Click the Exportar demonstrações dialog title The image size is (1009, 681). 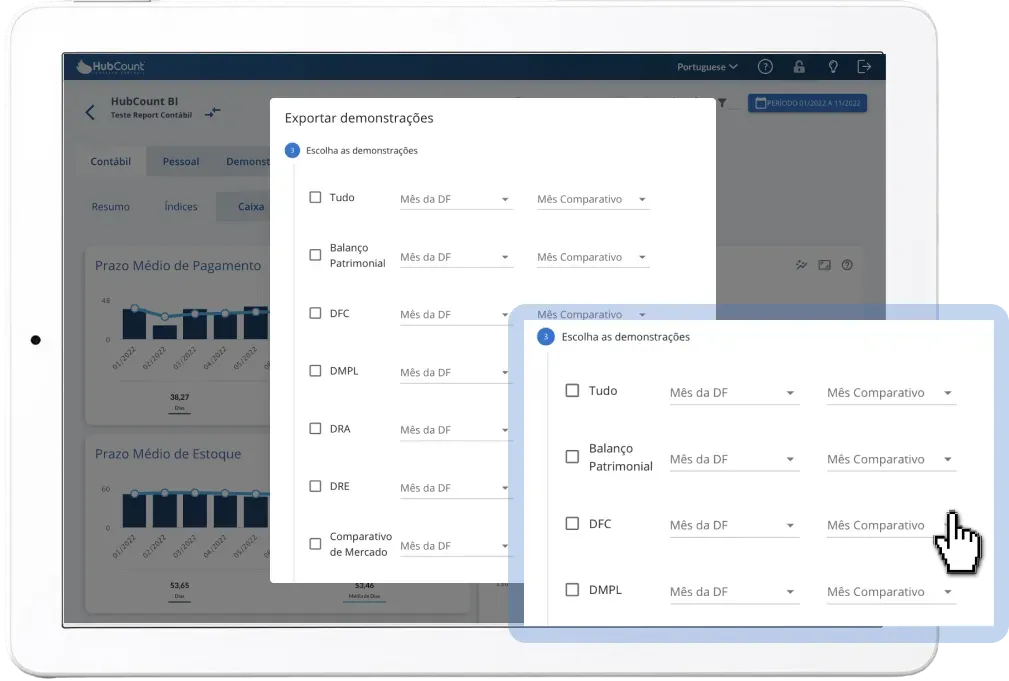[x=359, y=118]
